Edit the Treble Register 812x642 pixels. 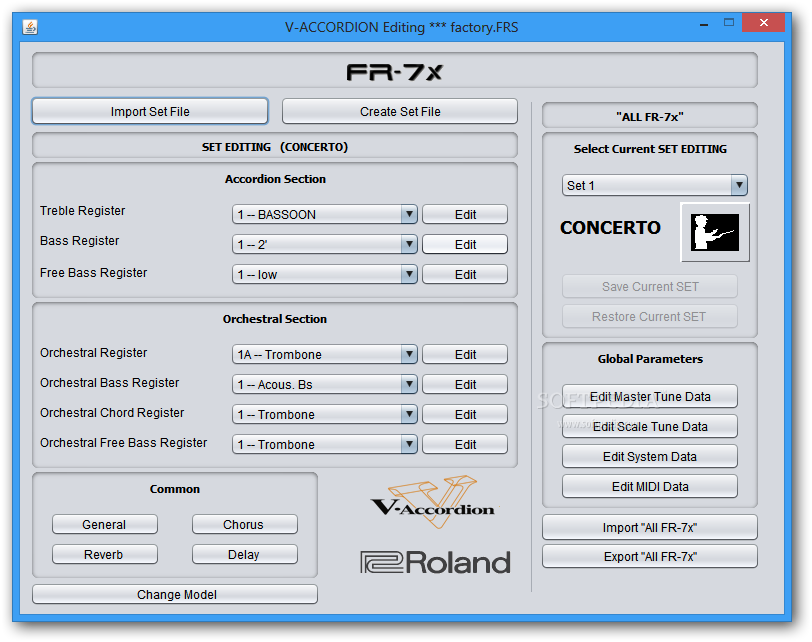[465, 214]
